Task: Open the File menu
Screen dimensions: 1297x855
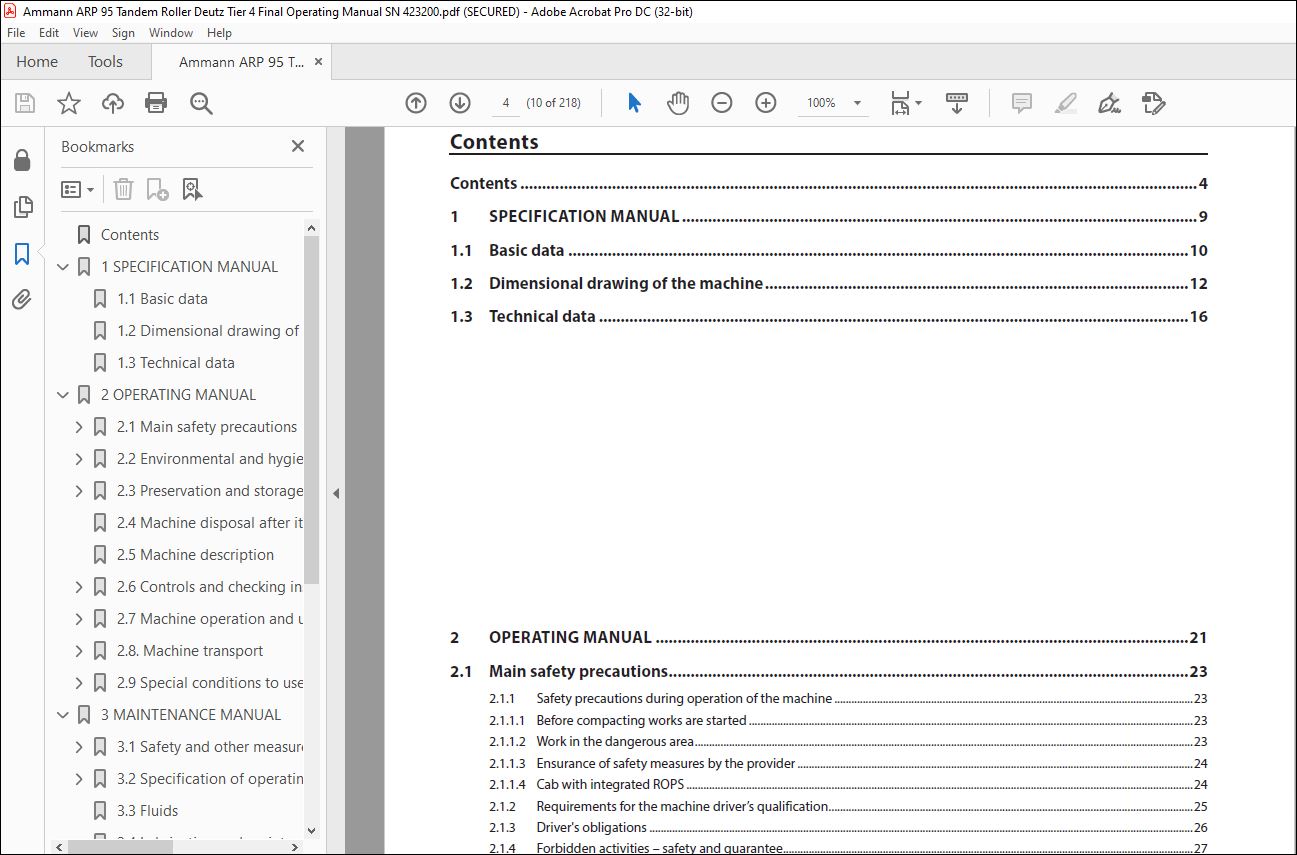Action: click(16, 33)
